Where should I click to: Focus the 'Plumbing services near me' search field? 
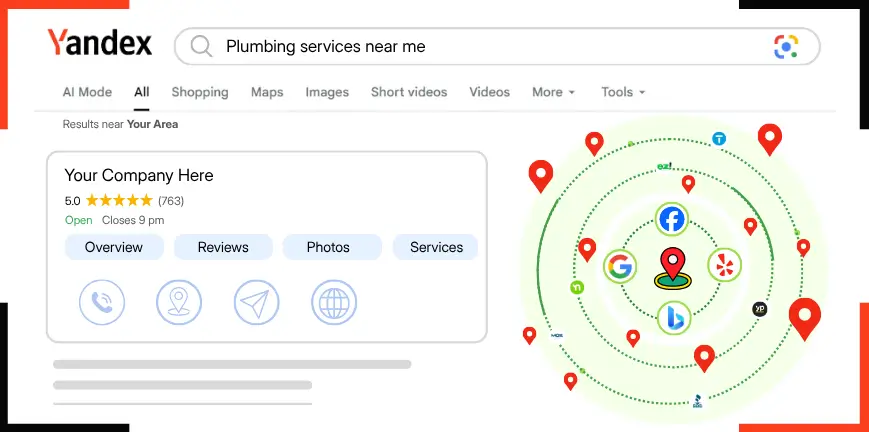tap(497, 46)
